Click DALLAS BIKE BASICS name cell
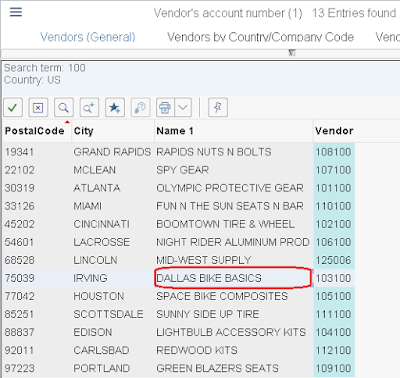The height and width of the screenshot is (378, 400). click(233, 278)
